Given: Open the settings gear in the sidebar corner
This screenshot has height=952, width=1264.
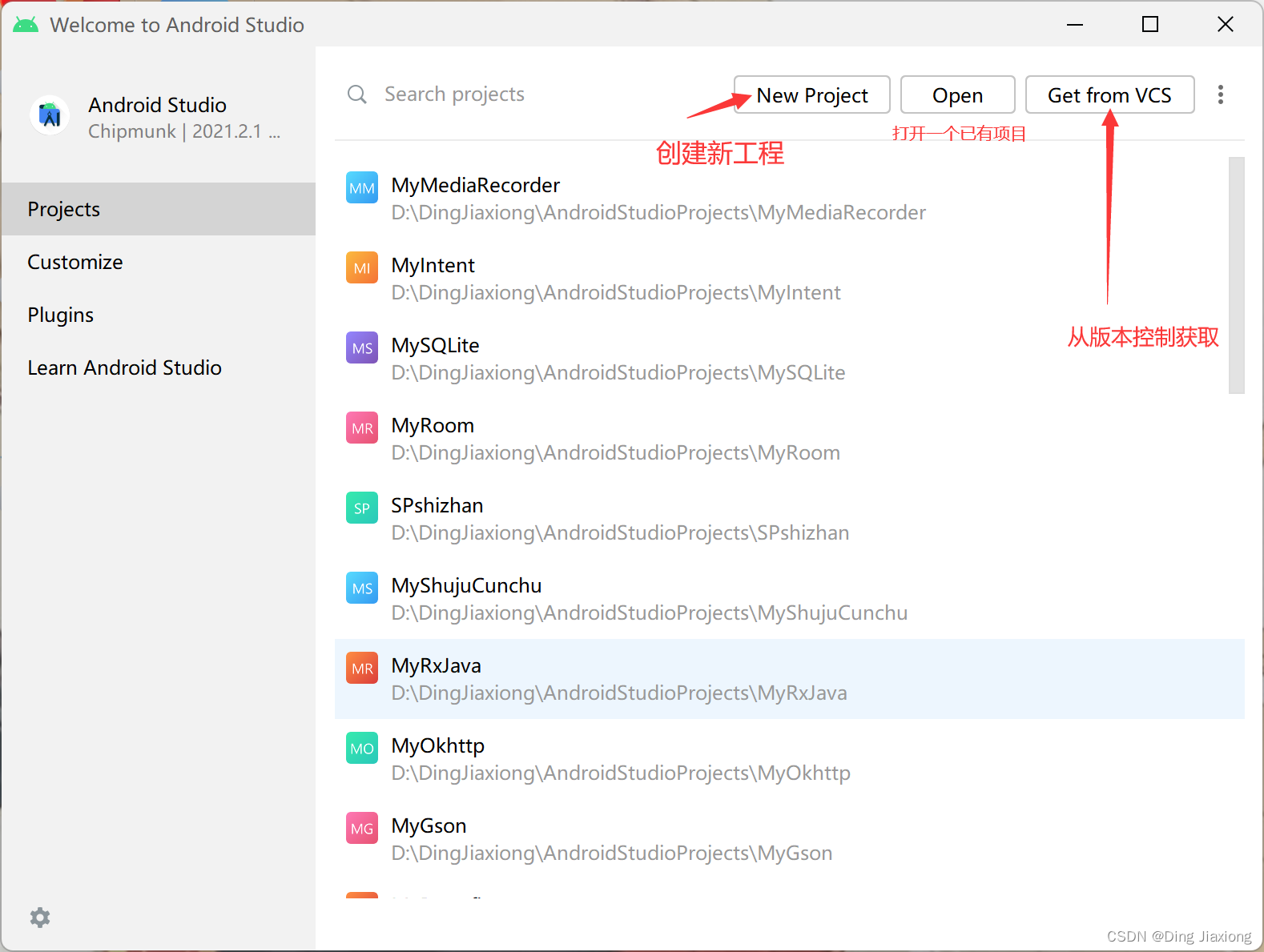Looking at the screenshot, I should tap(40, 918).
